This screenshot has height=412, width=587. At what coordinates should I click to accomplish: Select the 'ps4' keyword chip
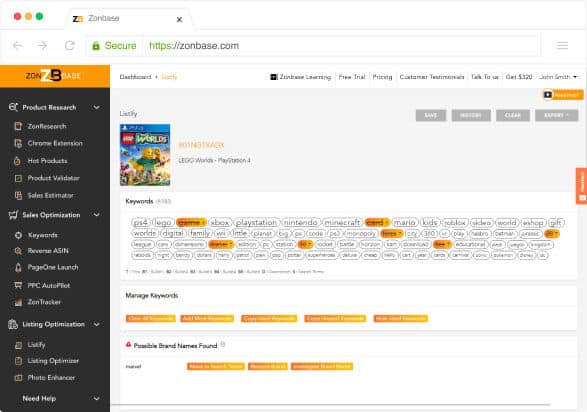[141, 223]
